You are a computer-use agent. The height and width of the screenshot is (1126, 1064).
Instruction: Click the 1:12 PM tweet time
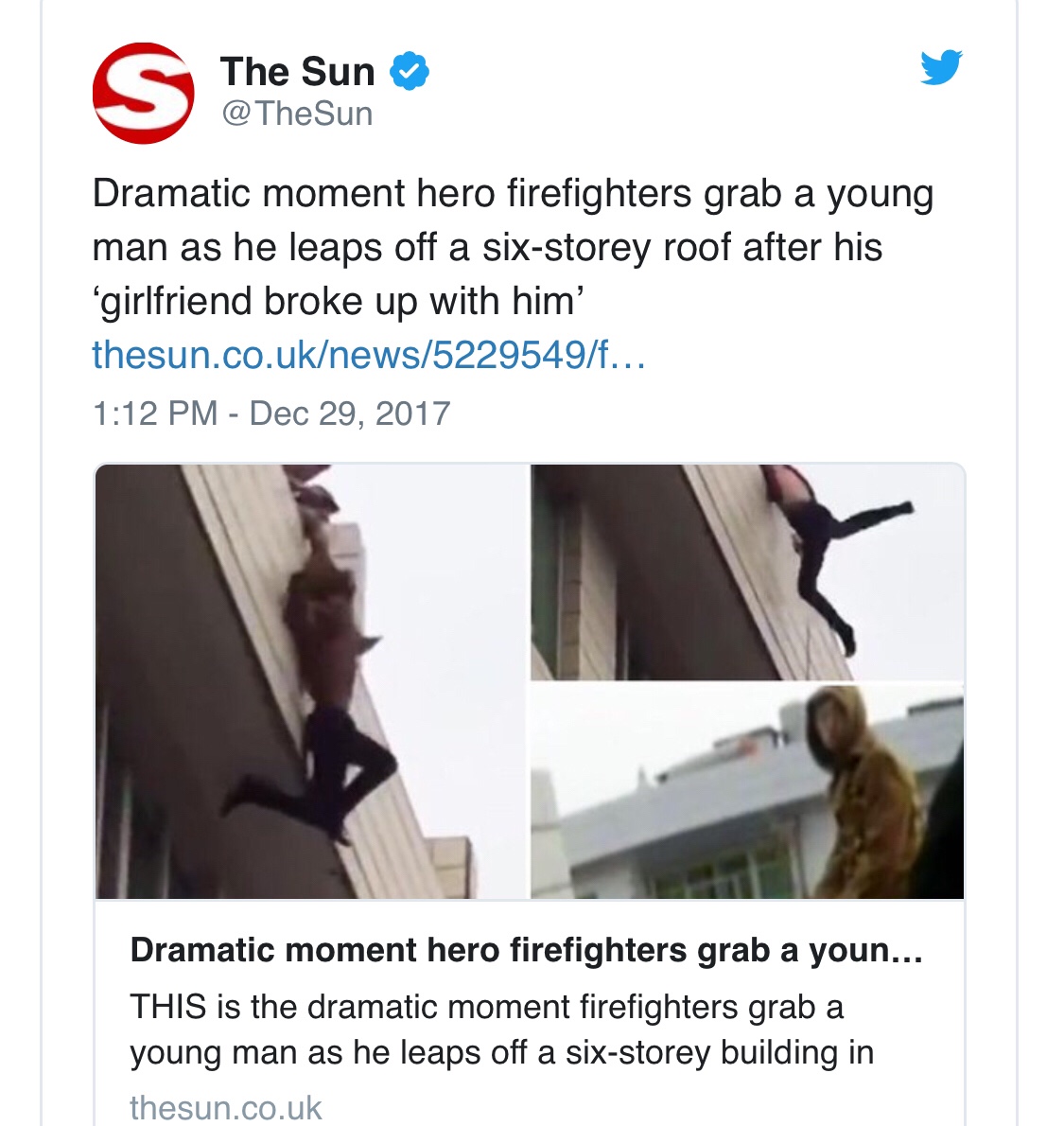(154, 413)
